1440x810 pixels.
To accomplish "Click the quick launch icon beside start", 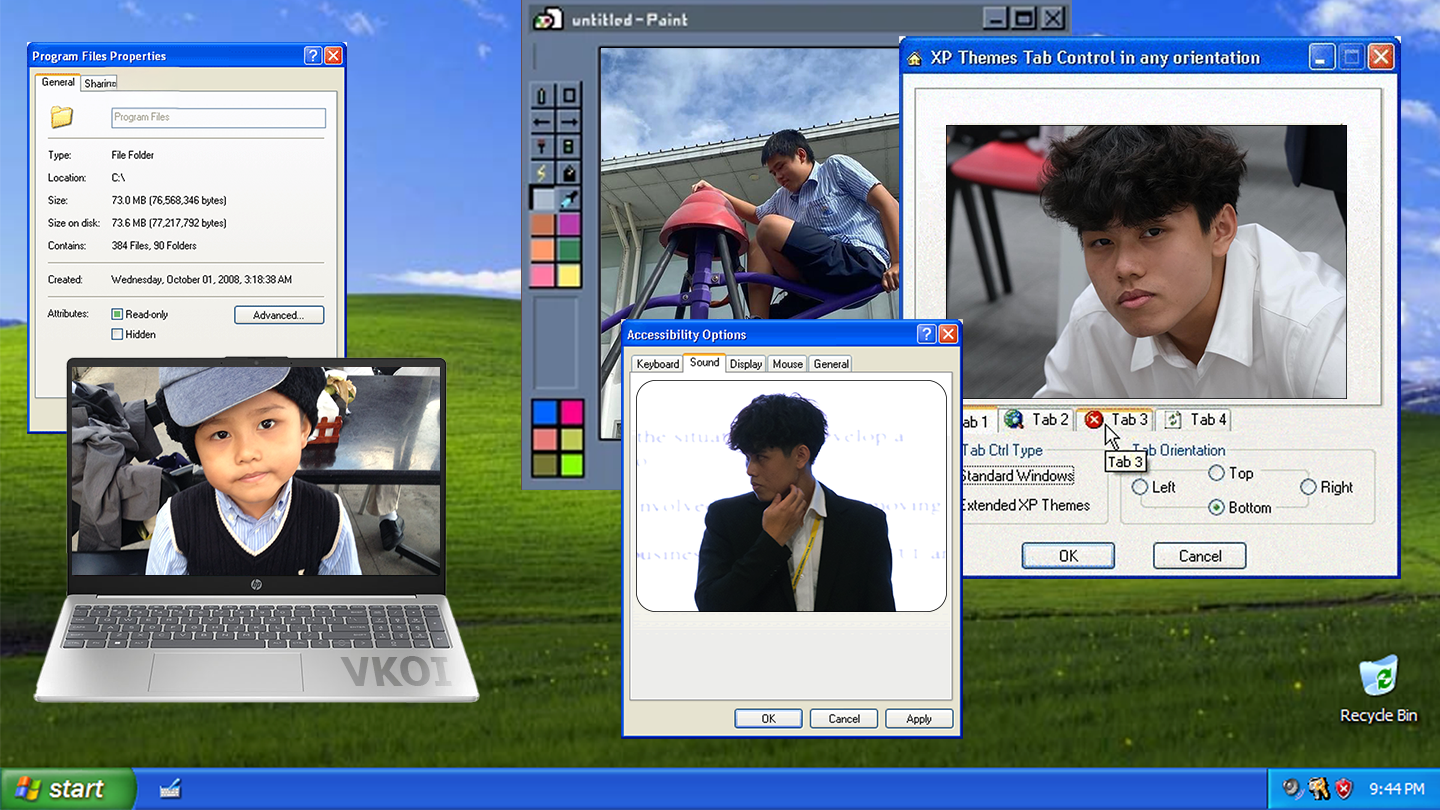I will pyautogui.click(x=170, y=789).
